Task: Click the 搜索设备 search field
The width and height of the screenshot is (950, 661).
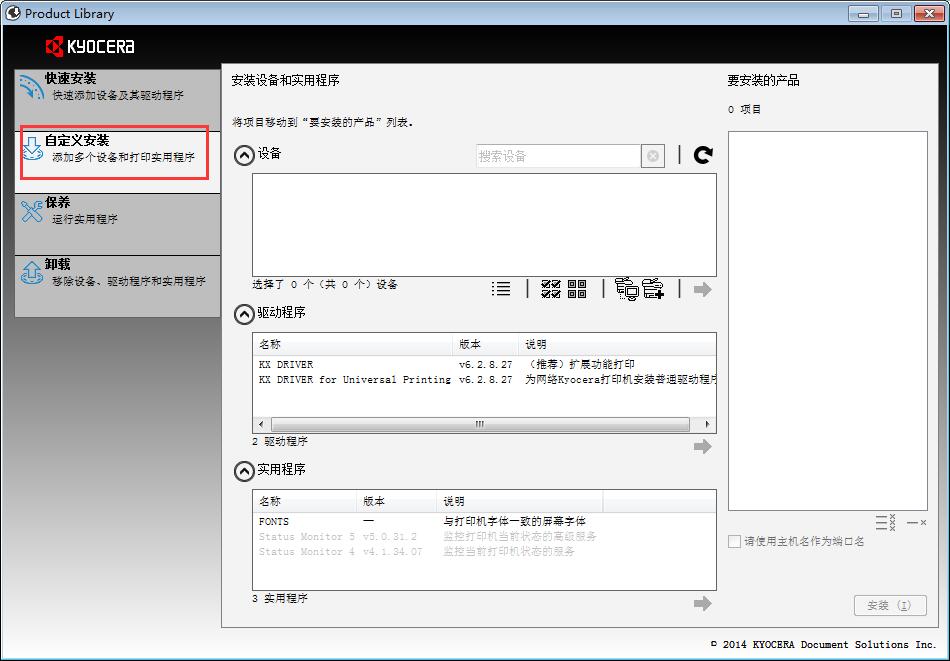Action: [x=557, y=156]
